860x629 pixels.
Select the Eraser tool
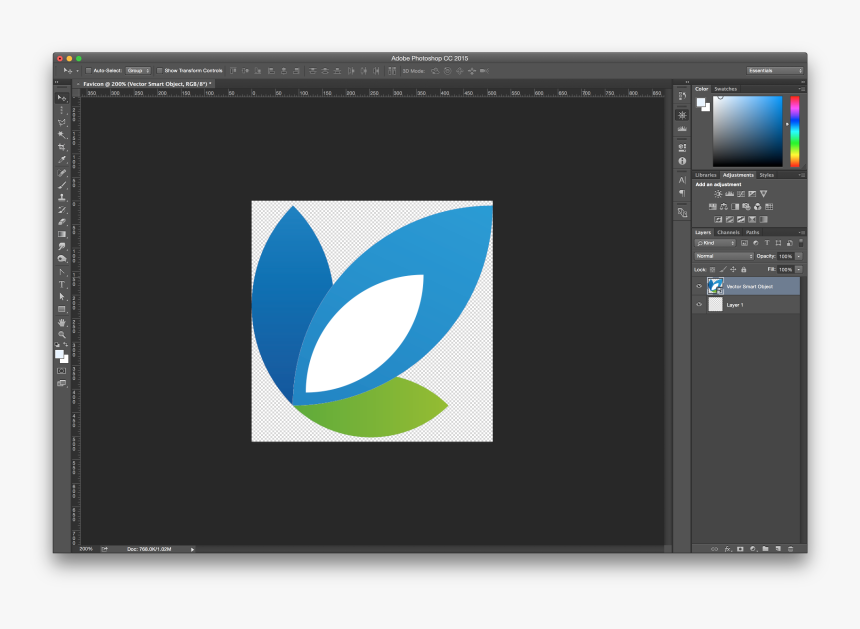pyautogui.click(x=62, y=222)
